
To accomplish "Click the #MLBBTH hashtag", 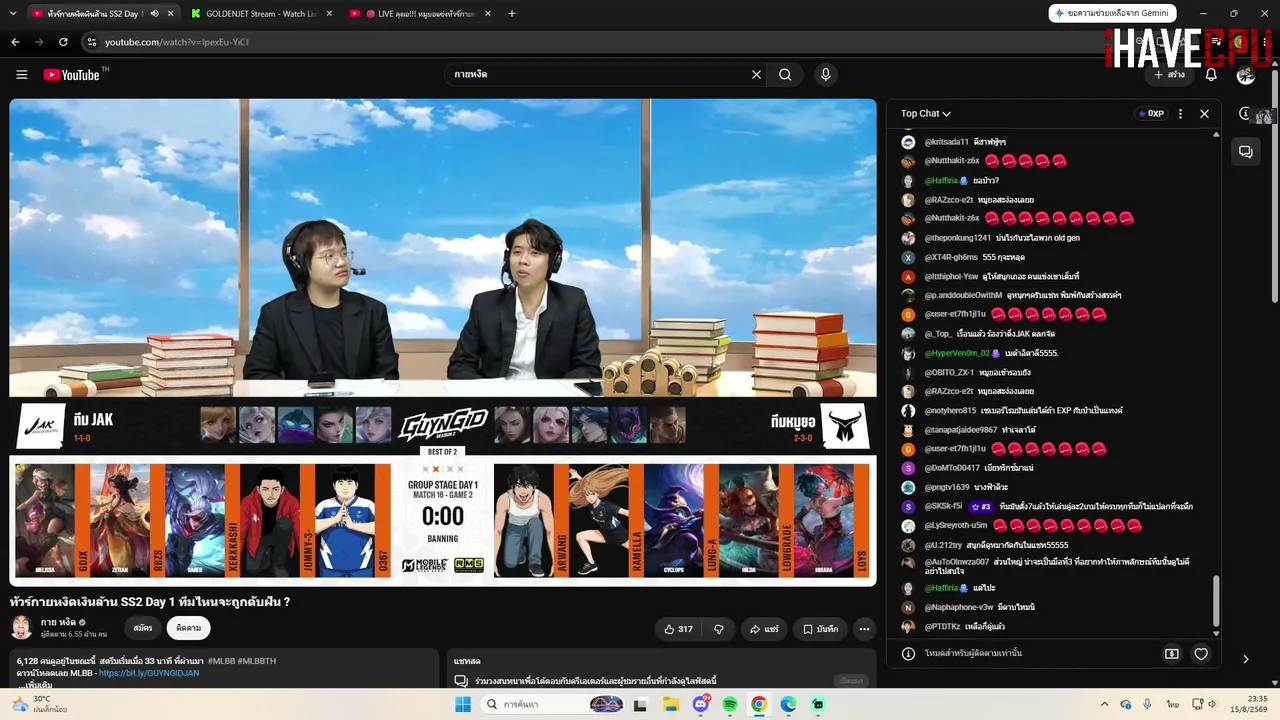I will pos(256,661).
